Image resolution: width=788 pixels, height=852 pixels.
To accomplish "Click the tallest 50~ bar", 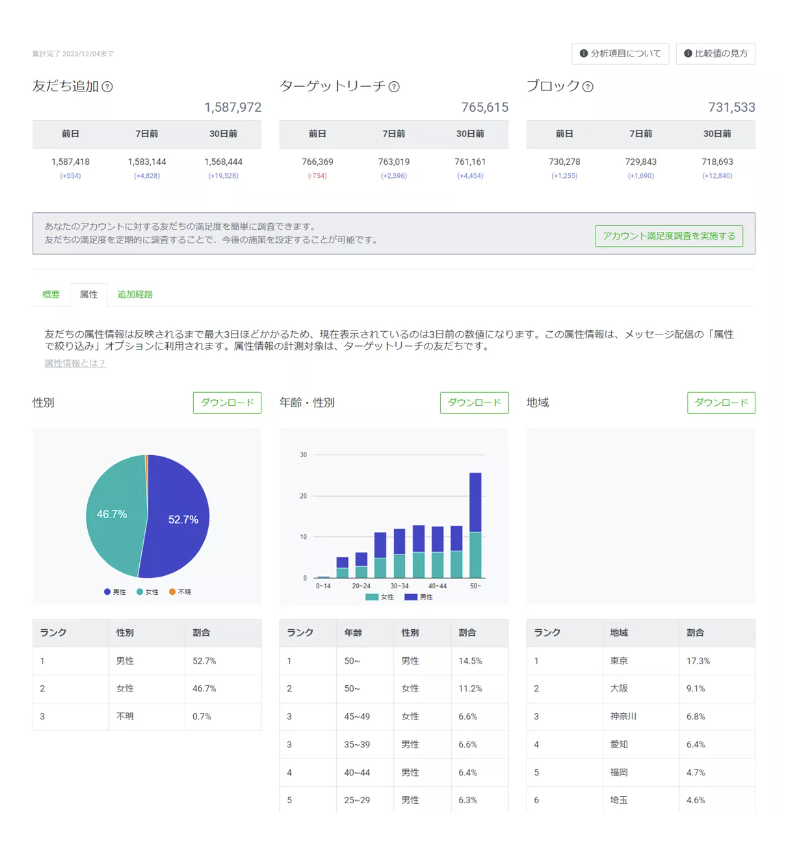I will point(476,525).
